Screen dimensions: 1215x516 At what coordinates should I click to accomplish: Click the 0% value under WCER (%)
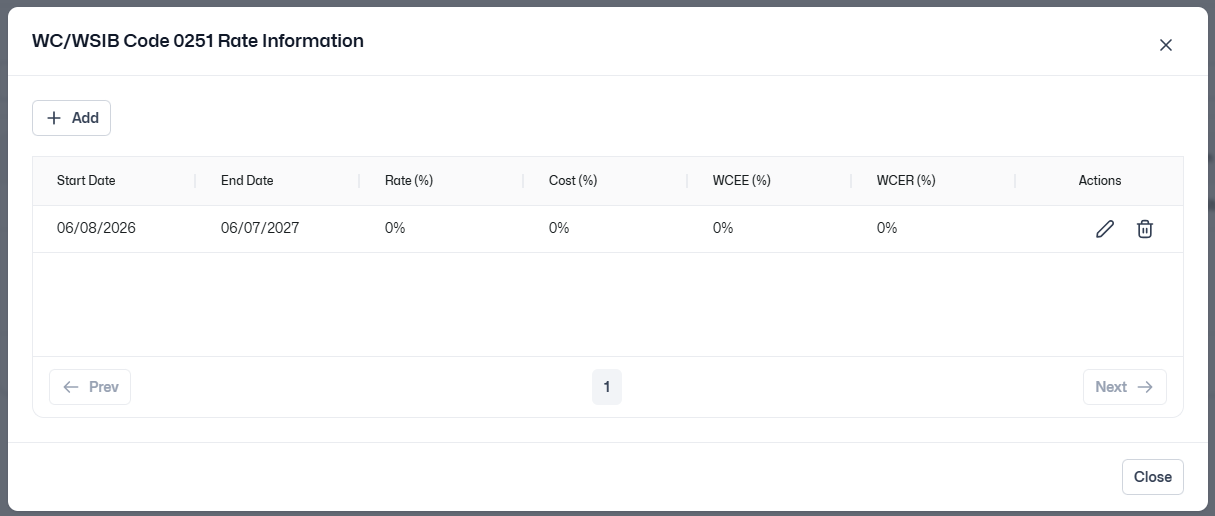[887, 228]
